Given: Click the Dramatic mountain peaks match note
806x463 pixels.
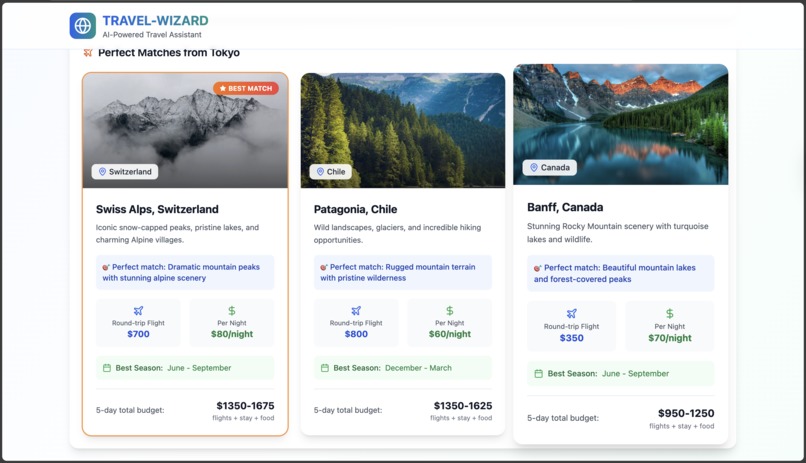Looking at the screenshot, I should [185, 272].
